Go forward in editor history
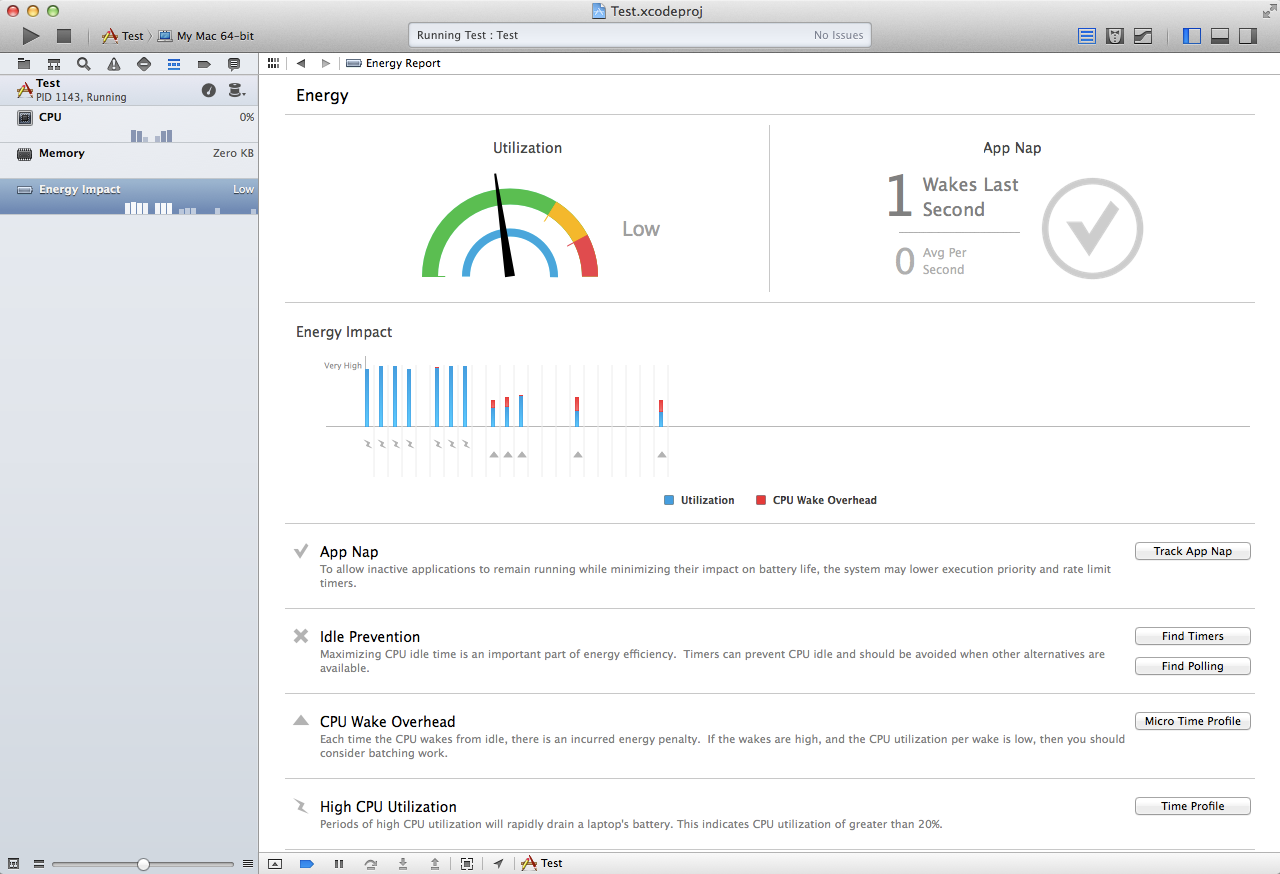 pyautogui.click(x=326, y=63)
